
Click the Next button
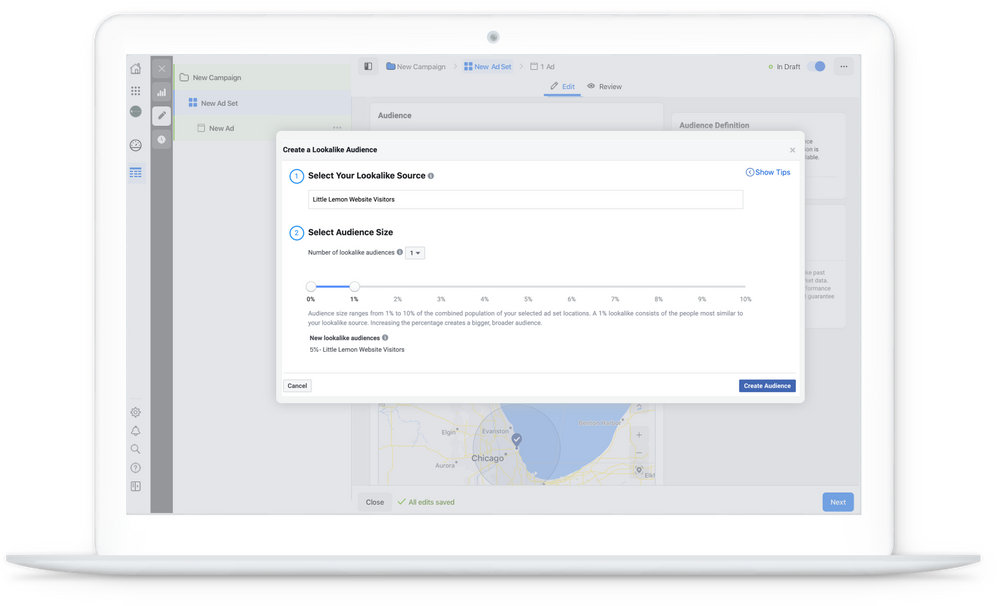pos(838,502)
